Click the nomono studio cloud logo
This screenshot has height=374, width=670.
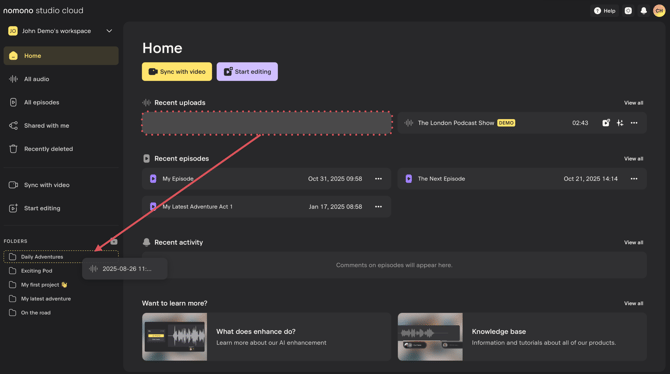coord(43,10)
